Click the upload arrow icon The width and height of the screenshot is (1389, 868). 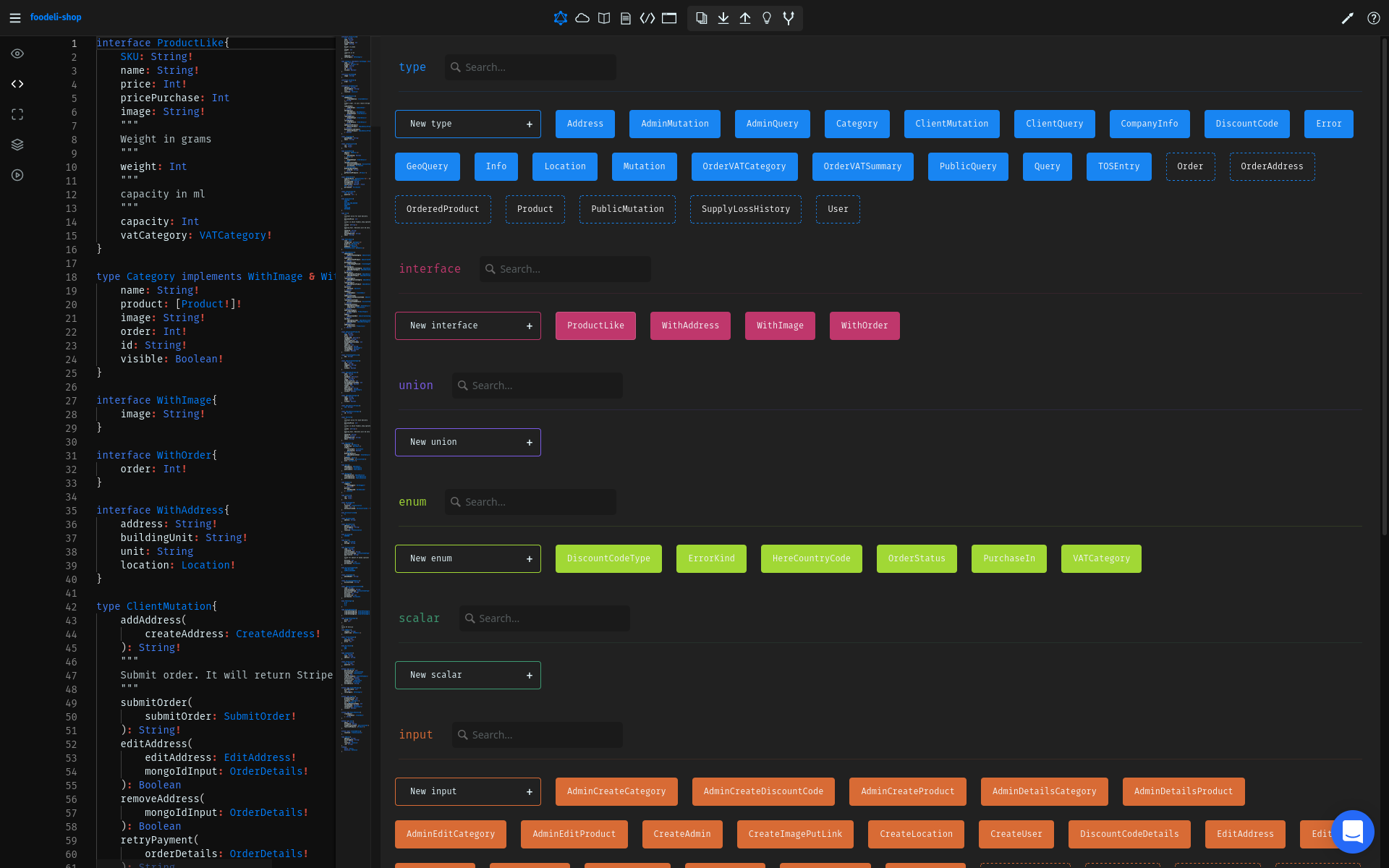744,18
